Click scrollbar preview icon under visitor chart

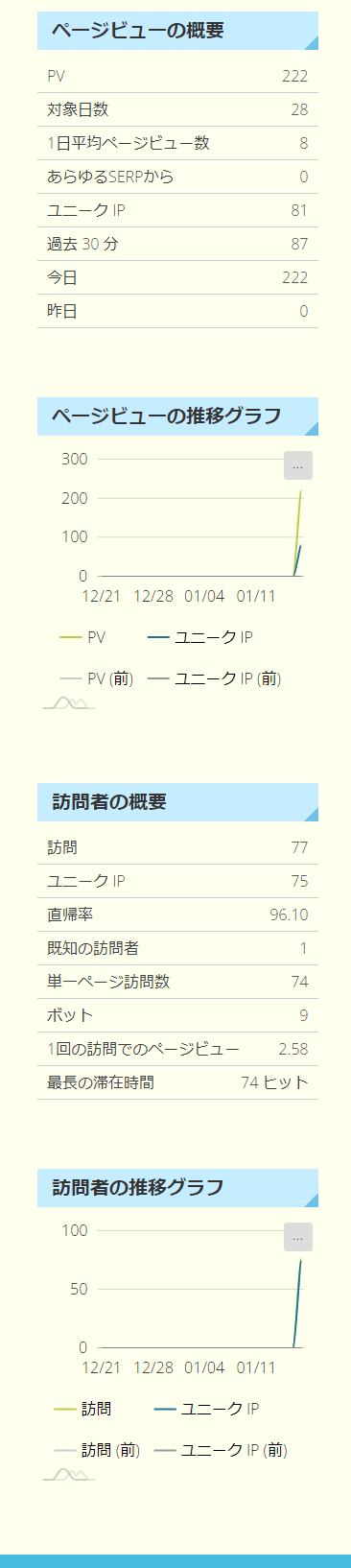[x=69, y=1474]
